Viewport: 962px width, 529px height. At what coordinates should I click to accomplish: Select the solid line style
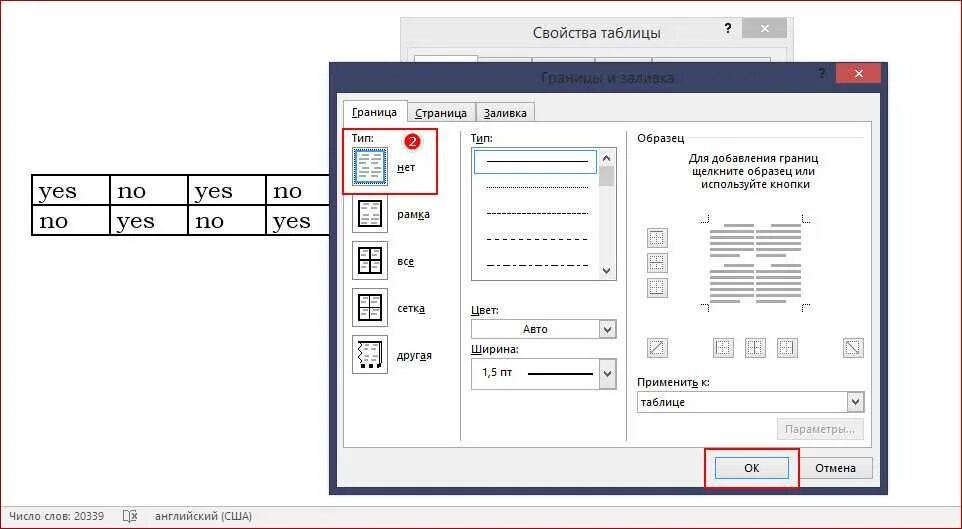tap(535, 161)
